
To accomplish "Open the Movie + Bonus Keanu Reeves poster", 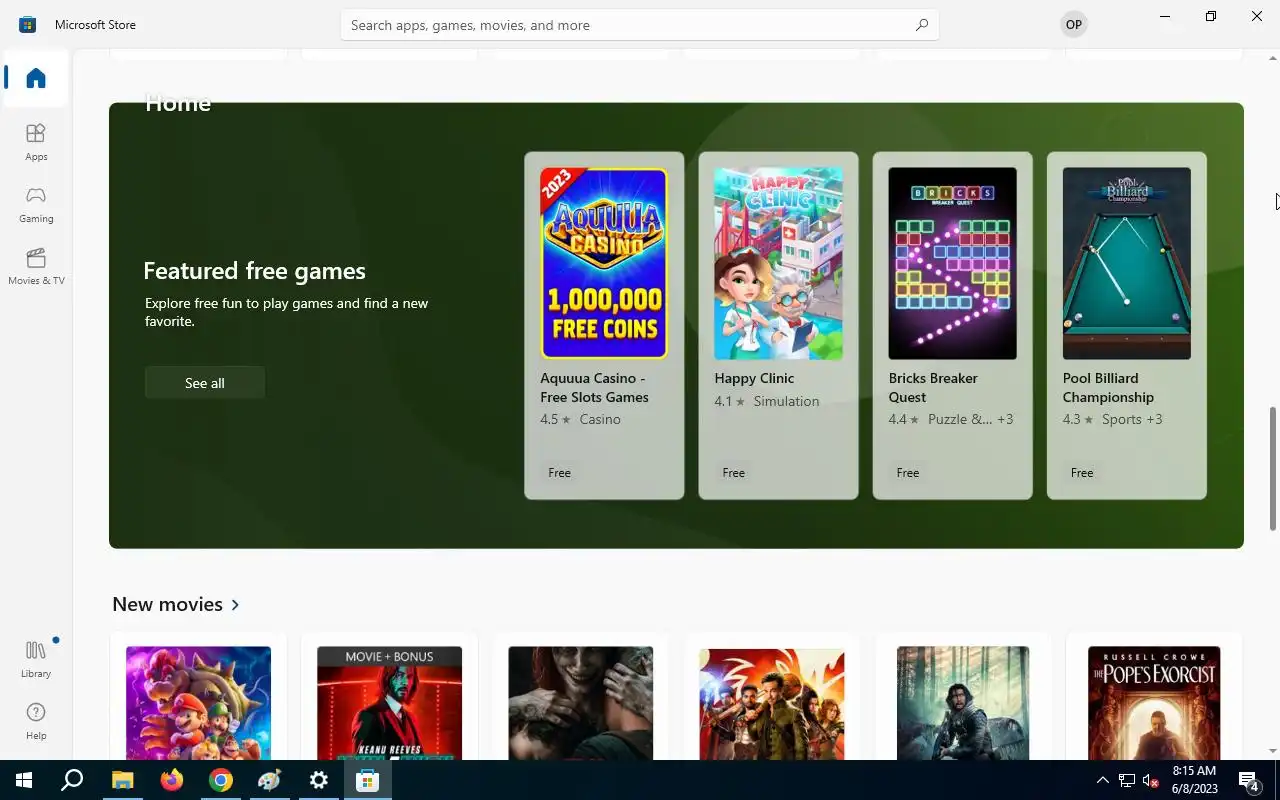I will [389, 702].
